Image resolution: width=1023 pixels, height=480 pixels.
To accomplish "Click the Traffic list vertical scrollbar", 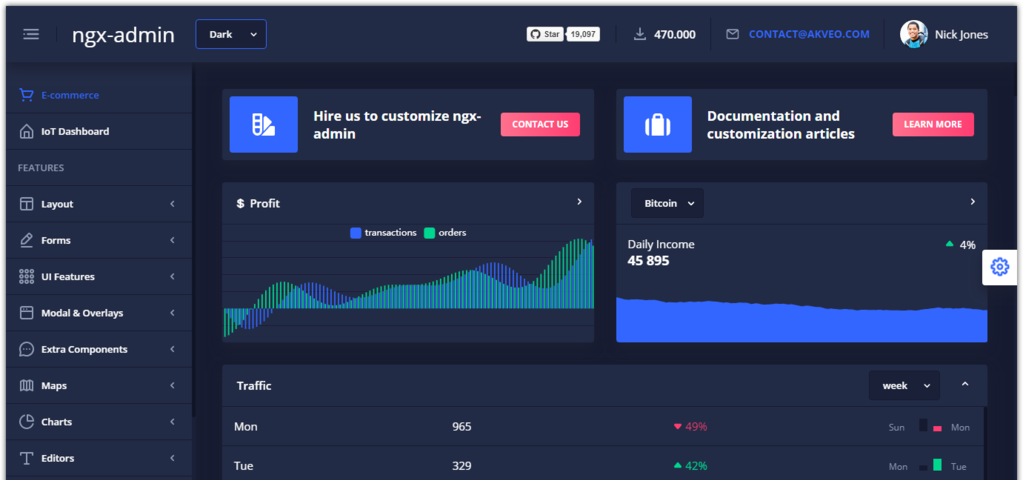I will (985, 443).
